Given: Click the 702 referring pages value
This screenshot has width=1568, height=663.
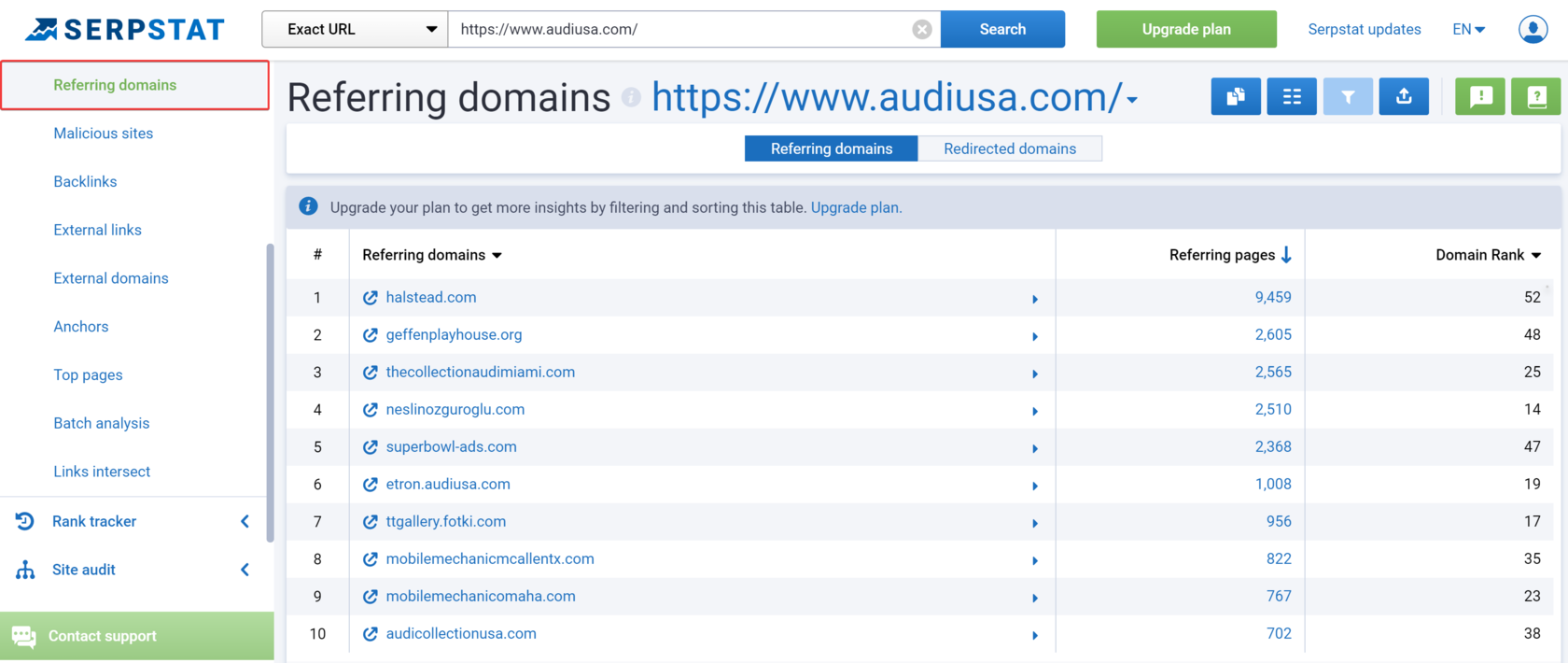Looking at the screenshot, I should [1279, 633].
